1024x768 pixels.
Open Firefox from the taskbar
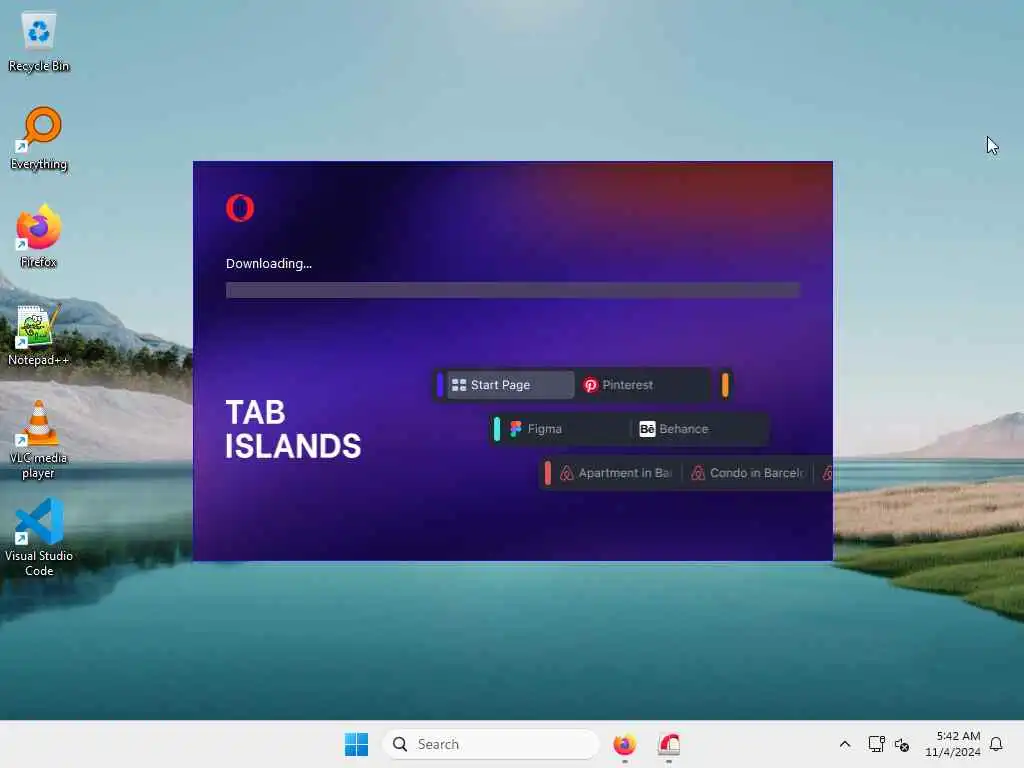tap(624, 744)
